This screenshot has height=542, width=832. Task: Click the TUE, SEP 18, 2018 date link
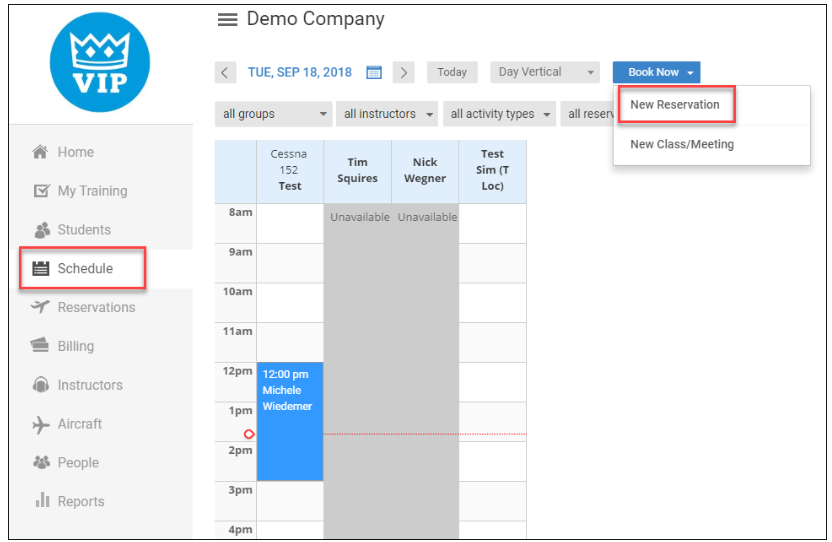(x=300, y=72)
